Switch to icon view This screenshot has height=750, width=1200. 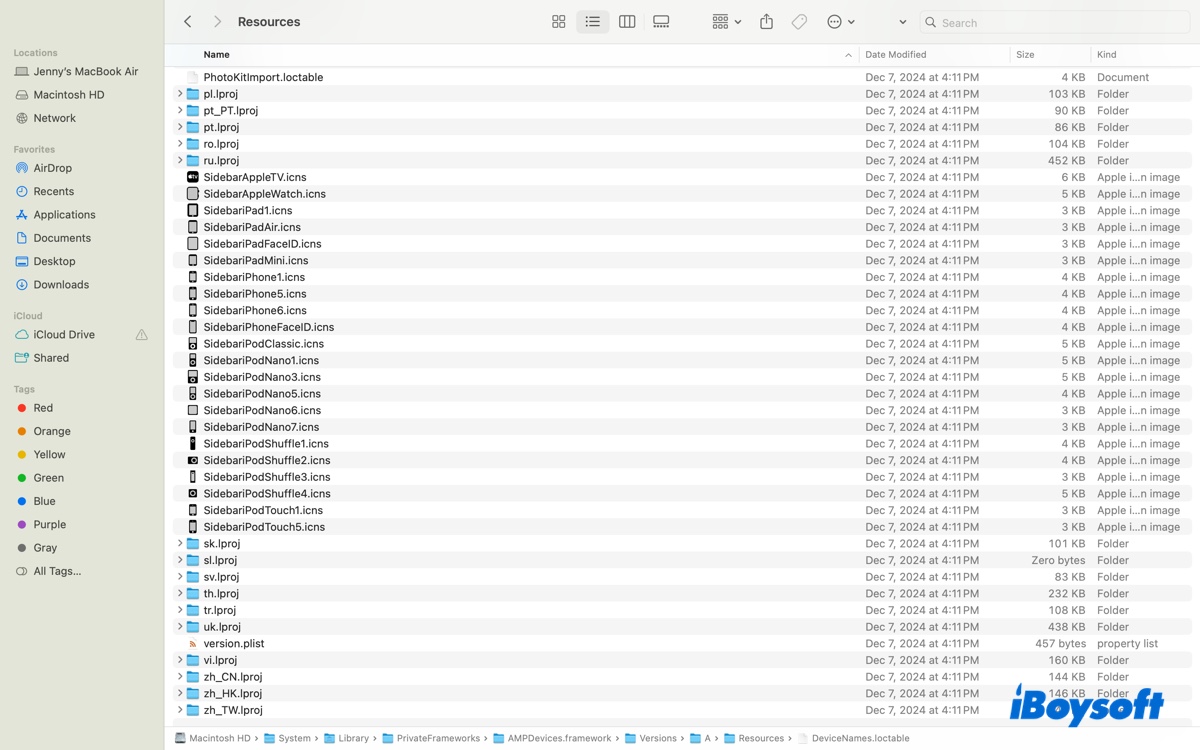pyautogui.click(x=559, y=22)
